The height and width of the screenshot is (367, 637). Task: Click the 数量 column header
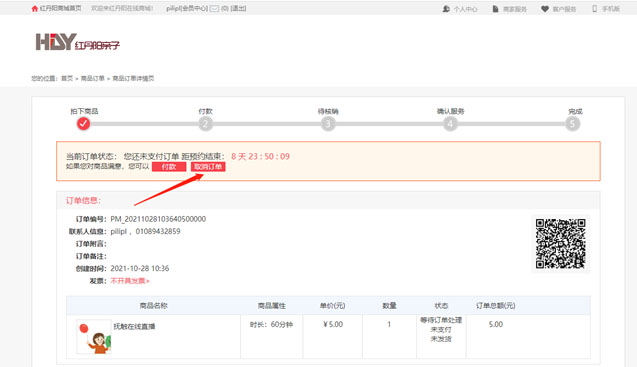[x=389, y=306]
